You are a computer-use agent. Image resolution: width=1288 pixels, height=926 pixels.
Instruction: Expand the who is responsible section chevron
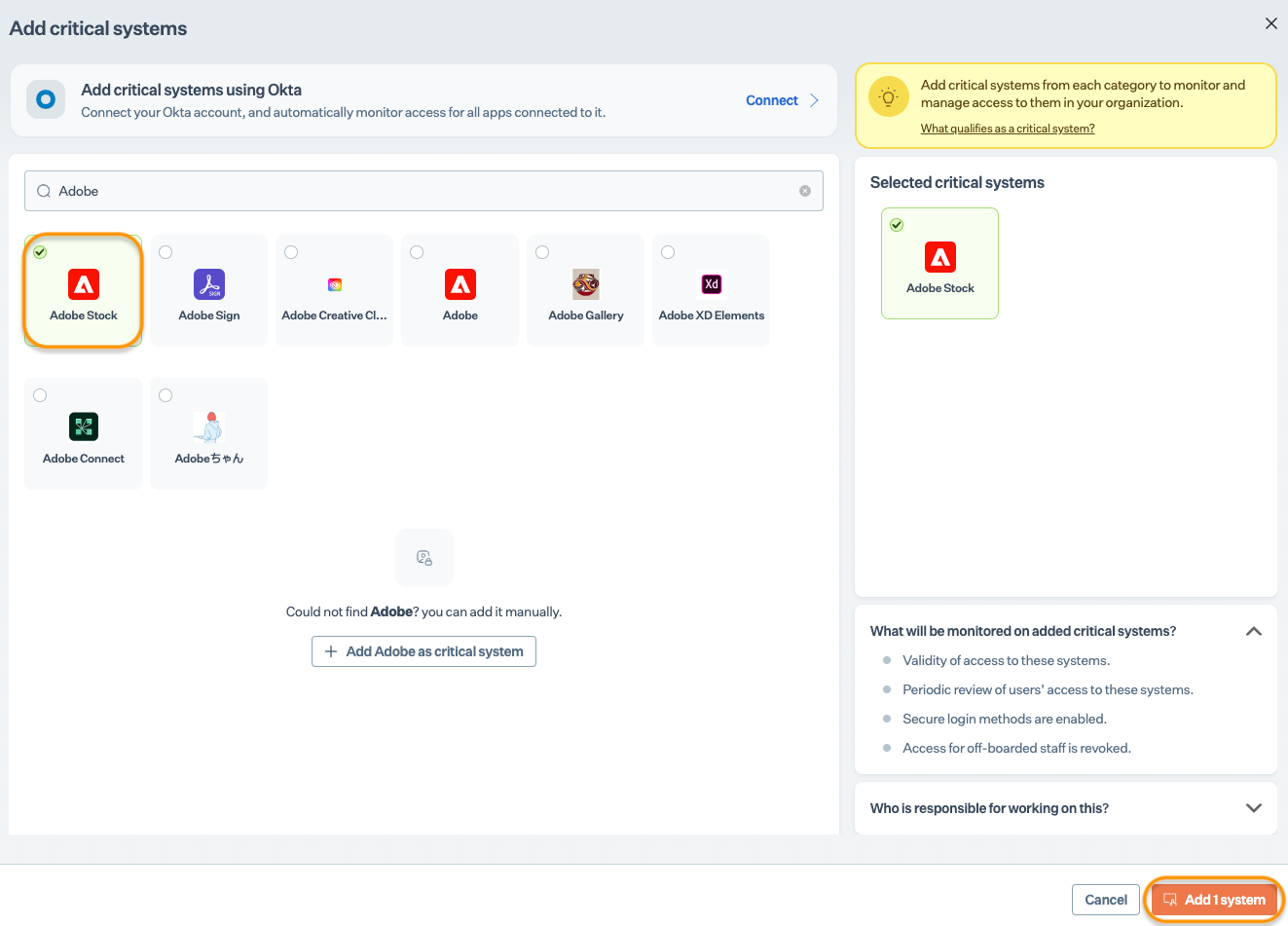click(x=1254, y=808)
